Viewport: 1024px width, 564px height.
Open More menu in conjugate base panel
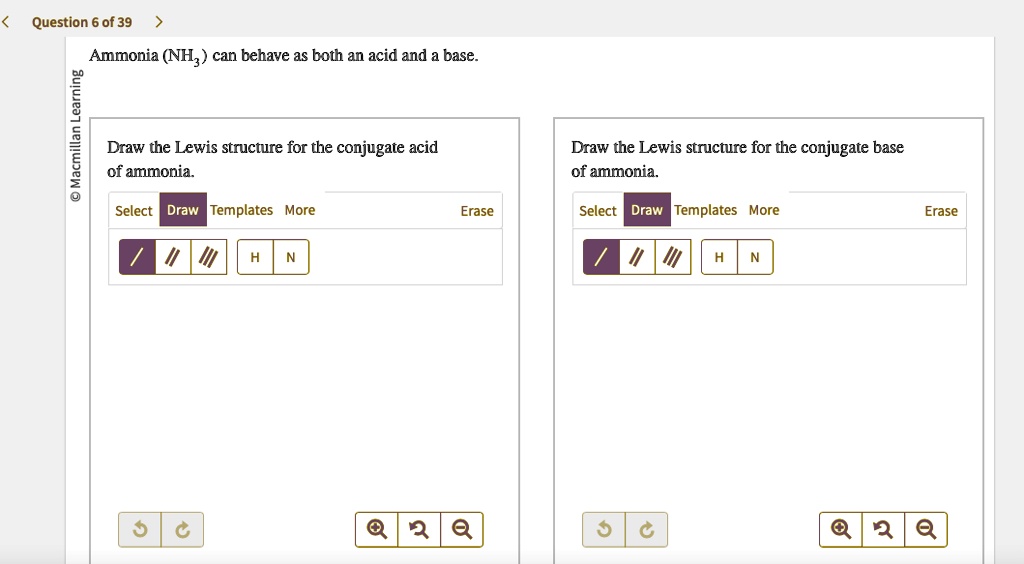764,210
